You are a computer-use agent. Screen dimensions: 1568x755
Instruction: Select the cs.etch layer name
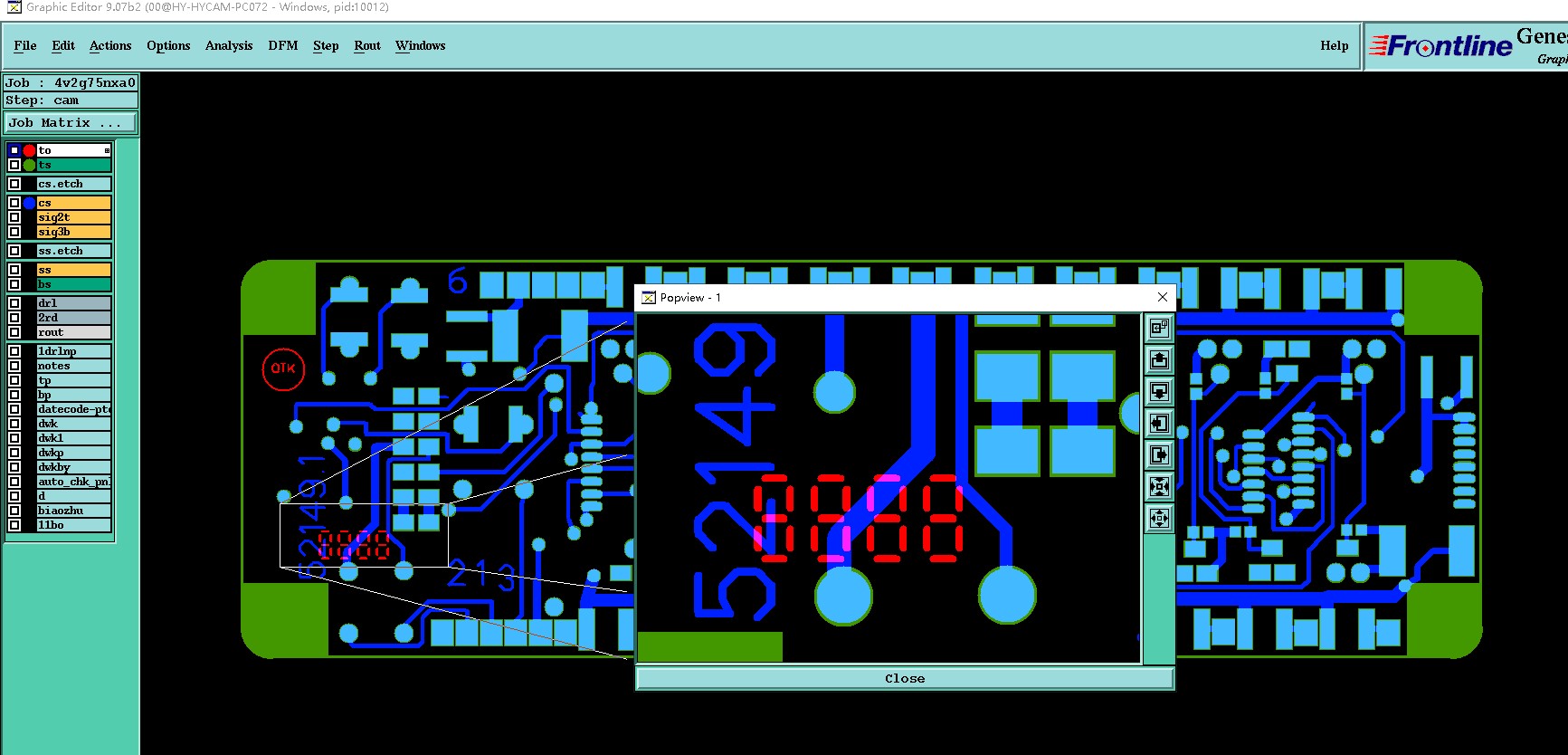coord(73,184)
